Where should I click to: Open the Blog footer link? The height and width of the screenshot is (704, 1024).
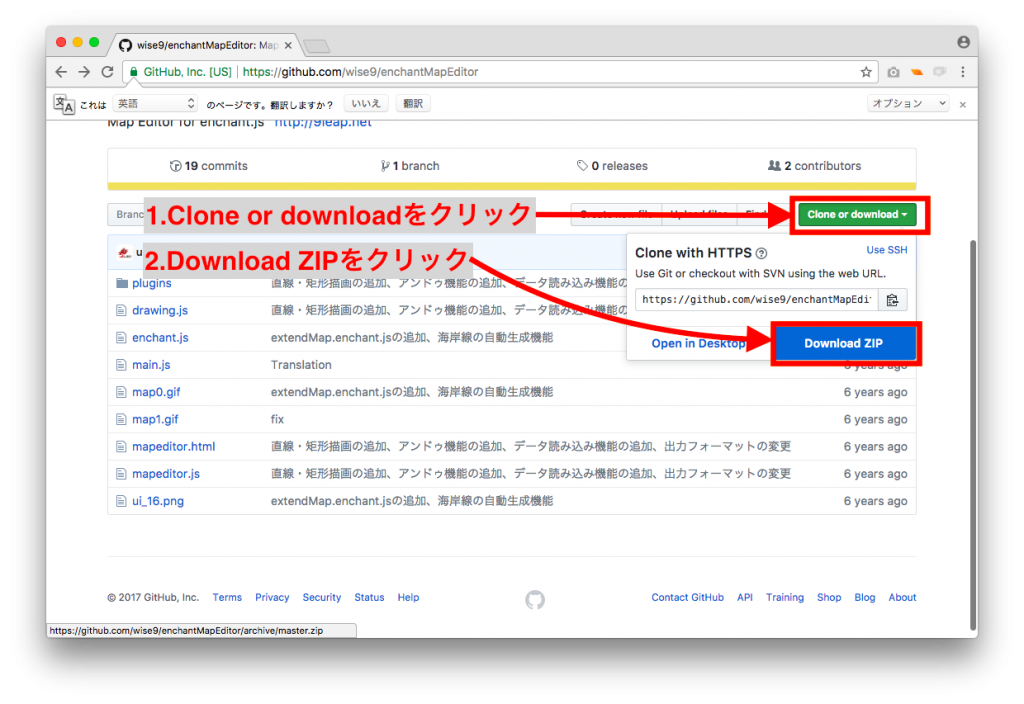pos(865,598)
